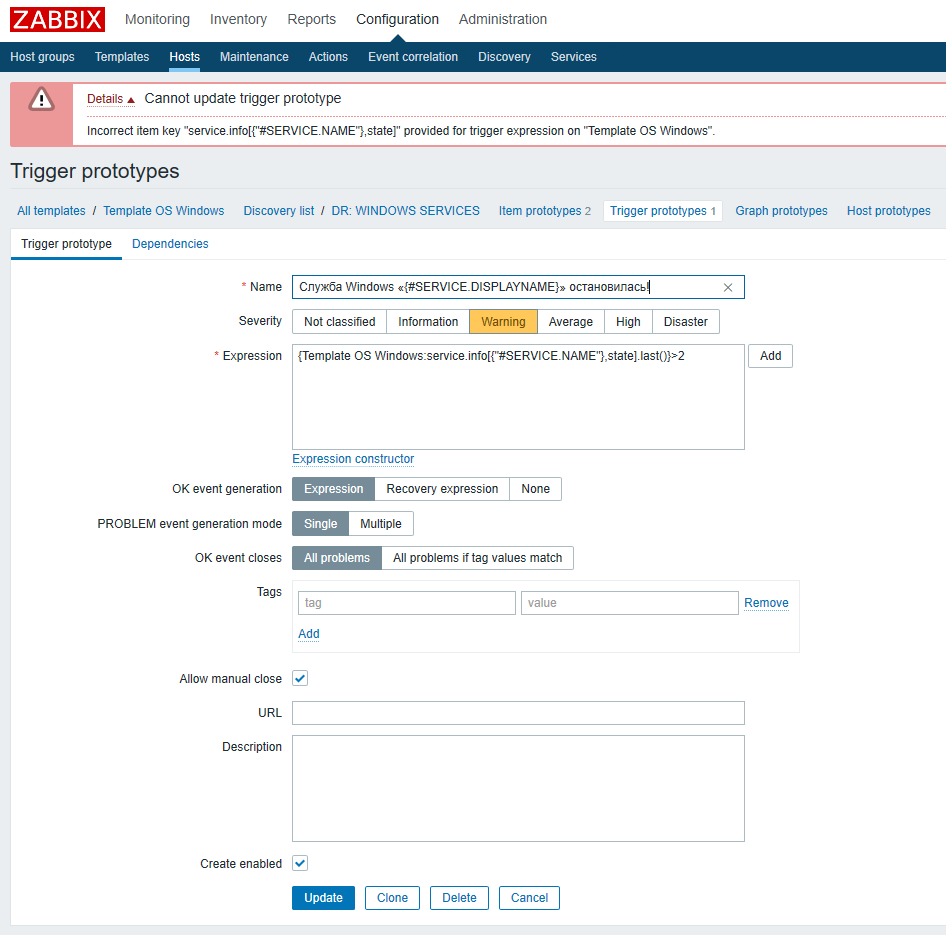Click into the URL field
The width and height of the screenshot is (946, 935).
click(518, 713)
